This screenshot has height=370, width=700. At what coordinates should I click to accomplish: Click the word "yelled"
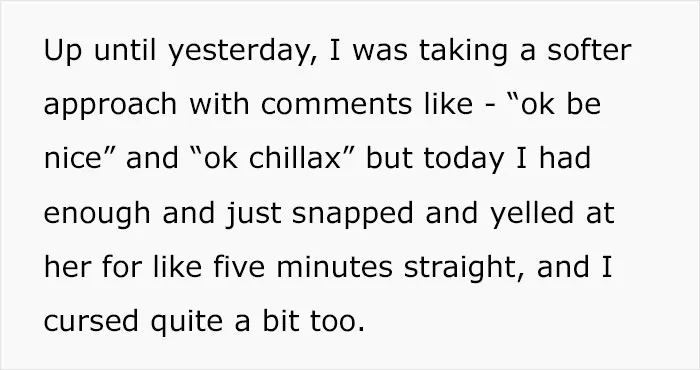tap(531, 214)
